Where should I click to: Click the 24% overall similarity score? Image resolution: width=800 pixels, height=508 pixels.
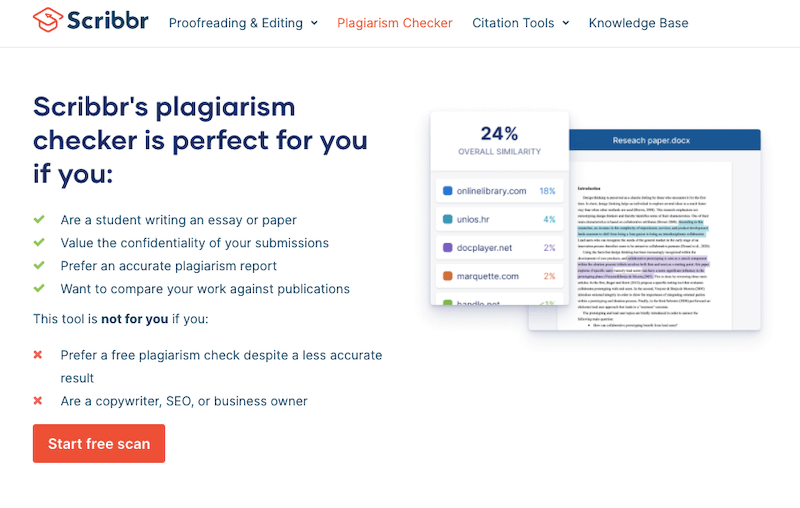pyautogui.click(x=499, y=134)
